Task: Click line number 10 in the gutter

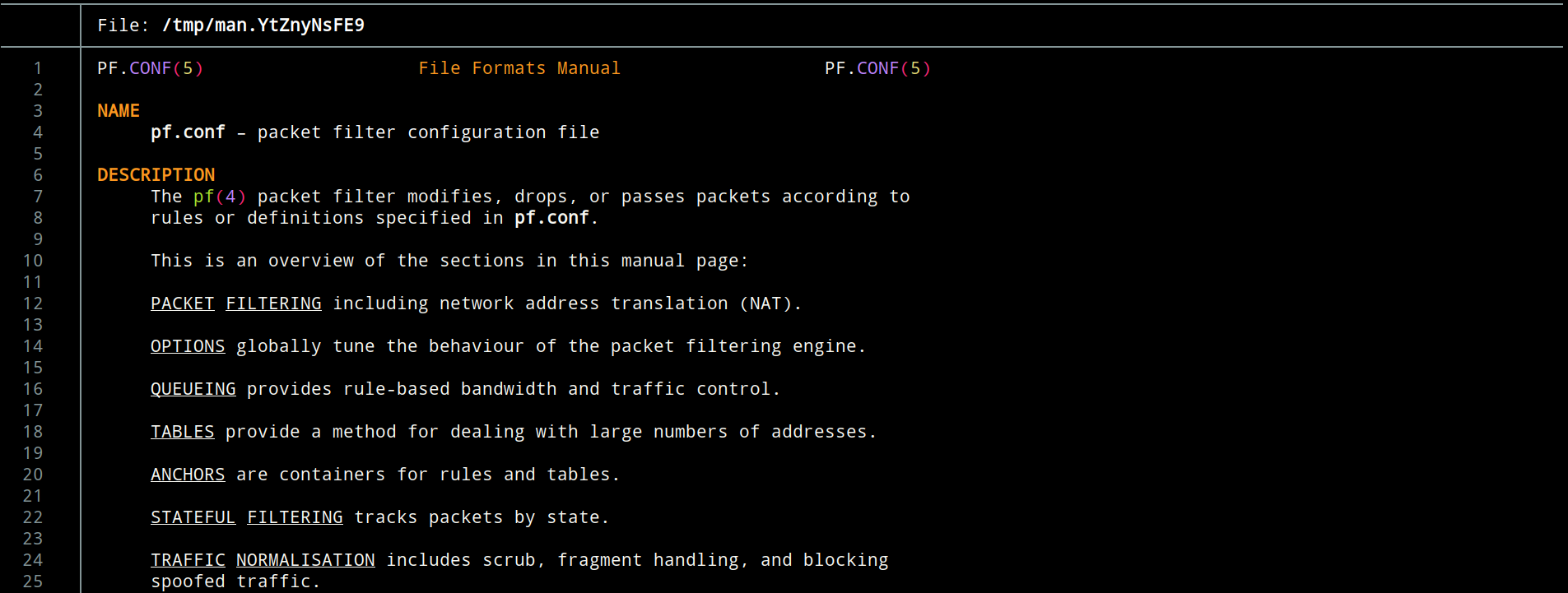Action: point(33,261)
